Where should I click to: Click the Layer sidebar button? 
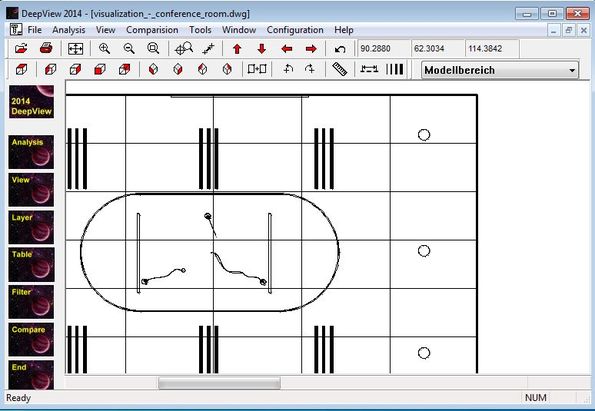[x=31, y=227]
